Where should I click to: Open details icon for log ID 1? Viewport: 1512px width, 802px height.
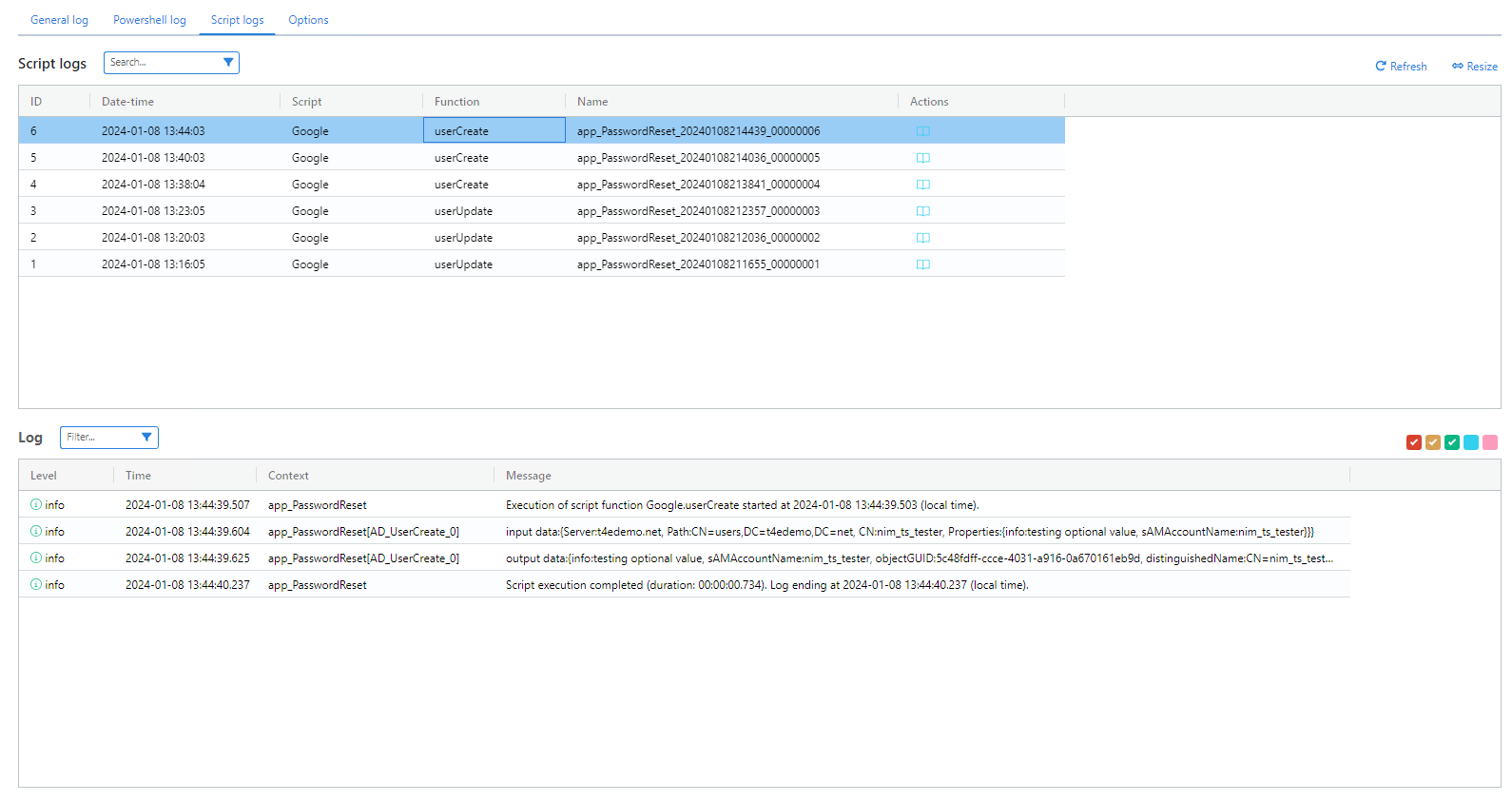(x=922, y=264)
